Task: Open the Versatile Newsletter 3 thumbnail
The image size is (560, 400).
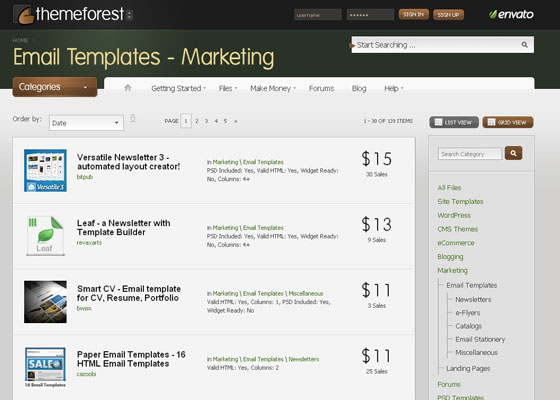Action: 45,170
